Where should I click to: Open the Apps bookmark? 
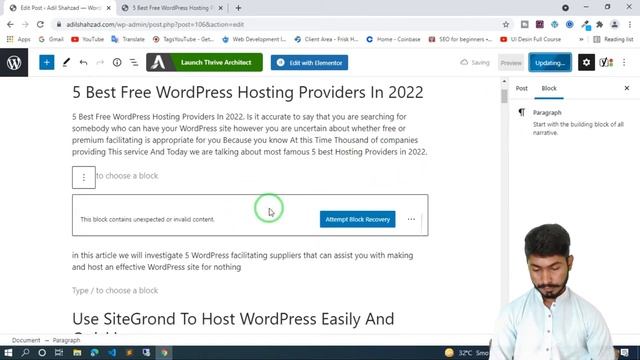(19, 39)
